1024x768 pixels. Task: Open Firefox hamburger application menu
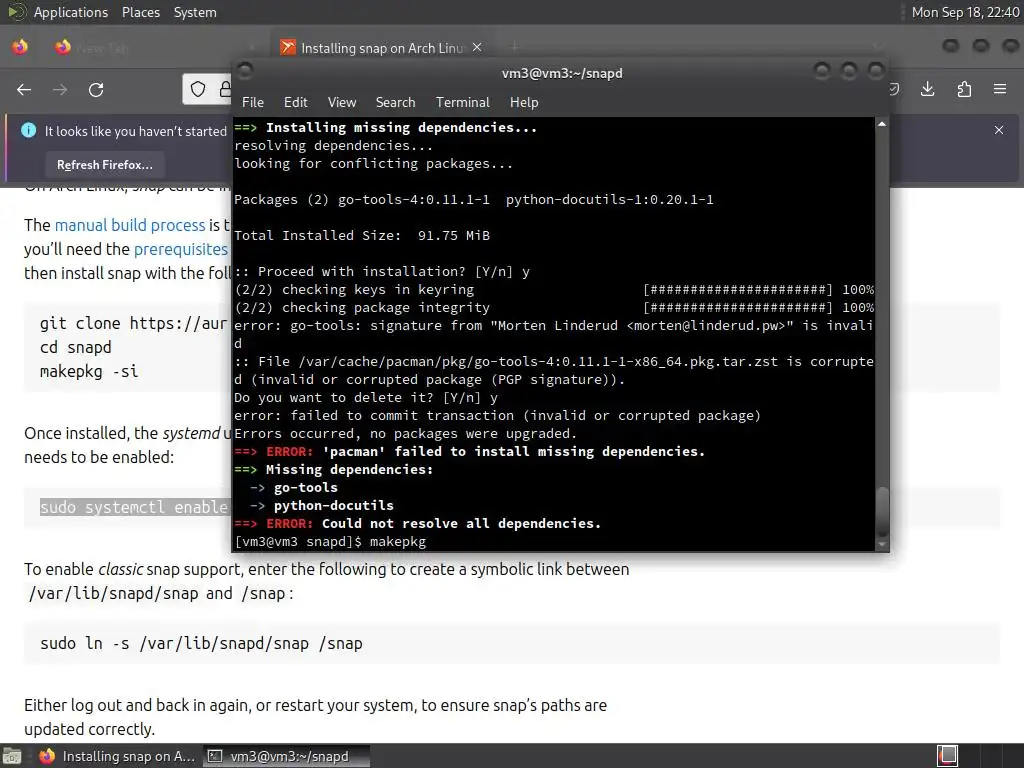(x=1000, y=89)
